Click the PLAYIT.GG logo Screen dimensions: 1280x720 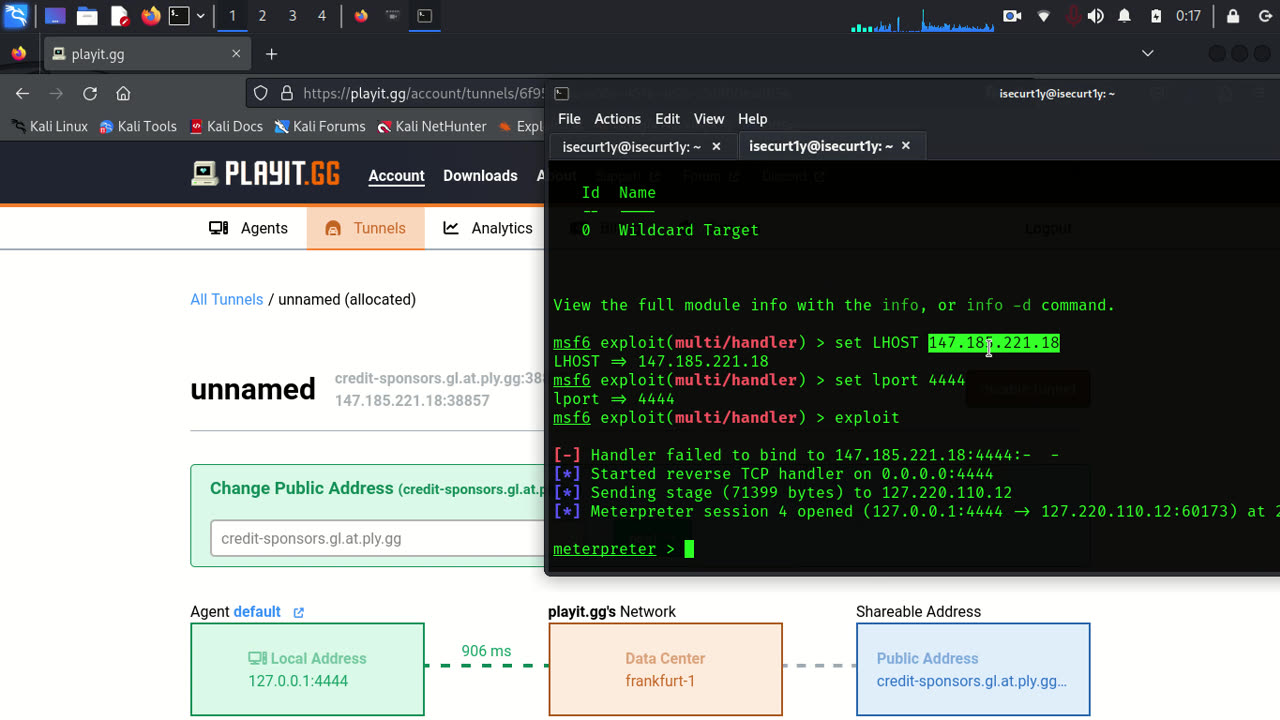(266, 174)
